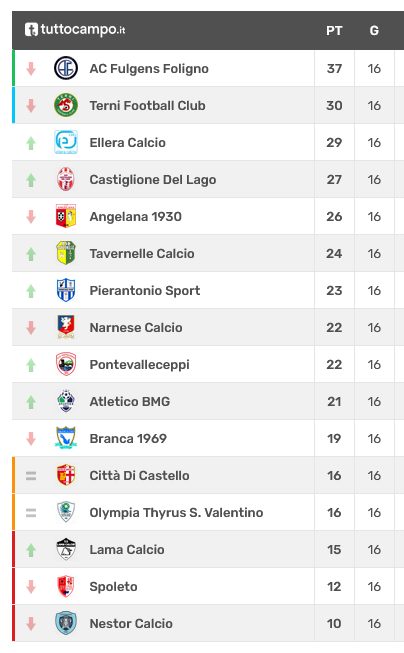Screen dimensions: 404x653
Task: Click the AC Fulgens Foligno team crest
Action: coord(66,68)
